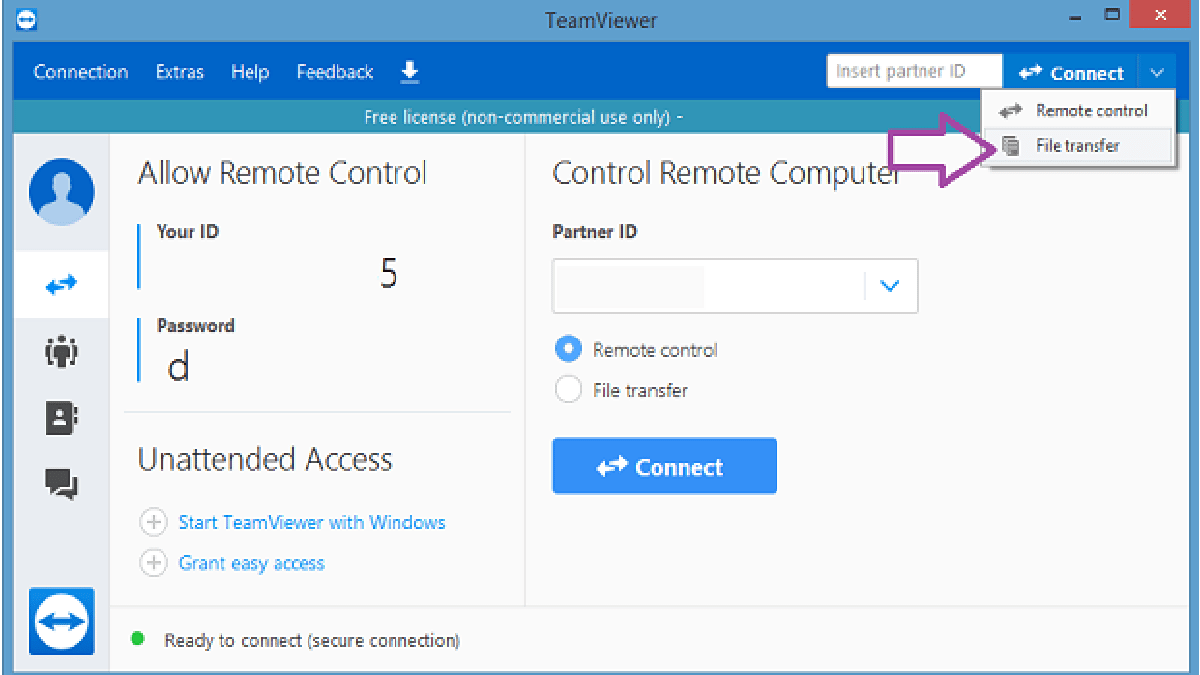The image size is (1200, 675).
Task: Click the TeamViewer logo at bottom left
Action: tap(61, 622)
